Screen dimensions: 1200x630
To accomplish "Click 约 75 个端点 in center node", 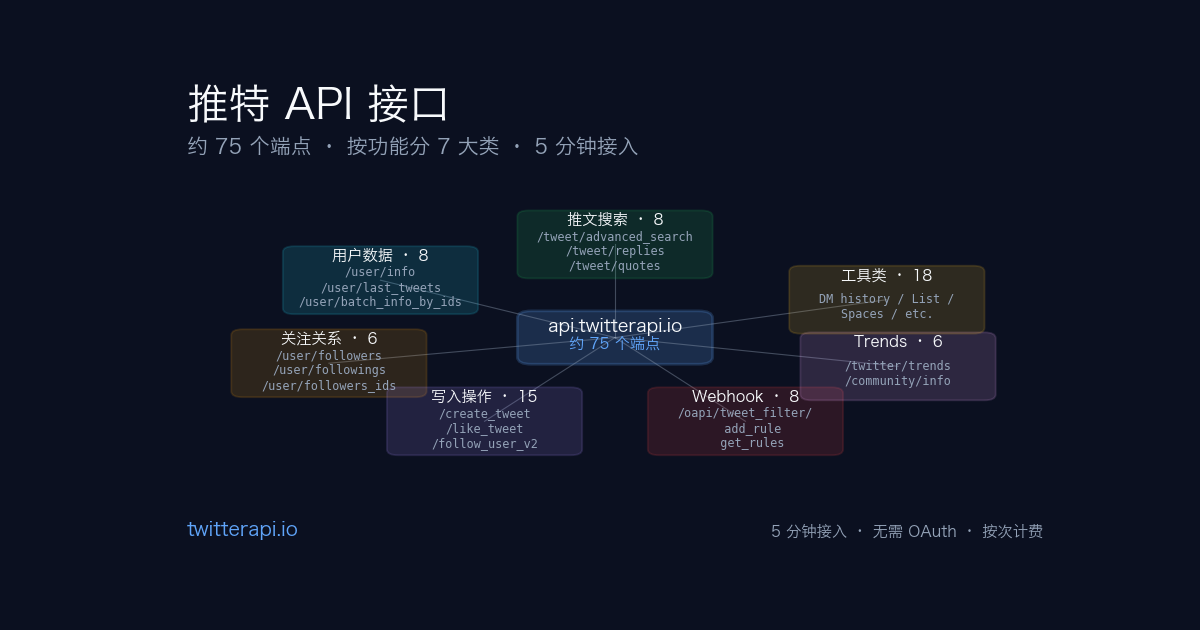I will pos(615,343).
